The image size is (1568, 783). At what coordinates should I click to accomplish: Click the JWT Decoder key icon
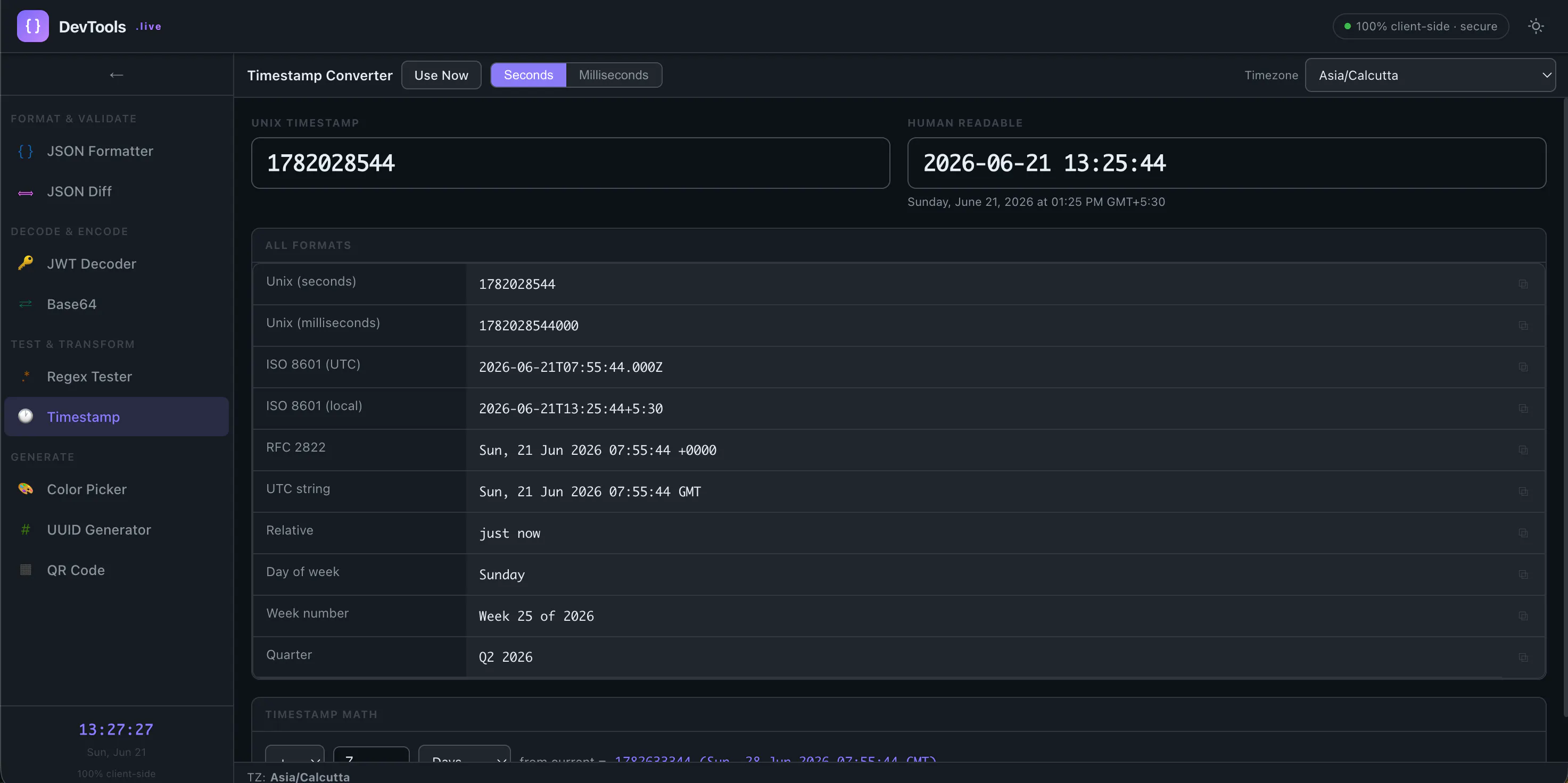26,263
